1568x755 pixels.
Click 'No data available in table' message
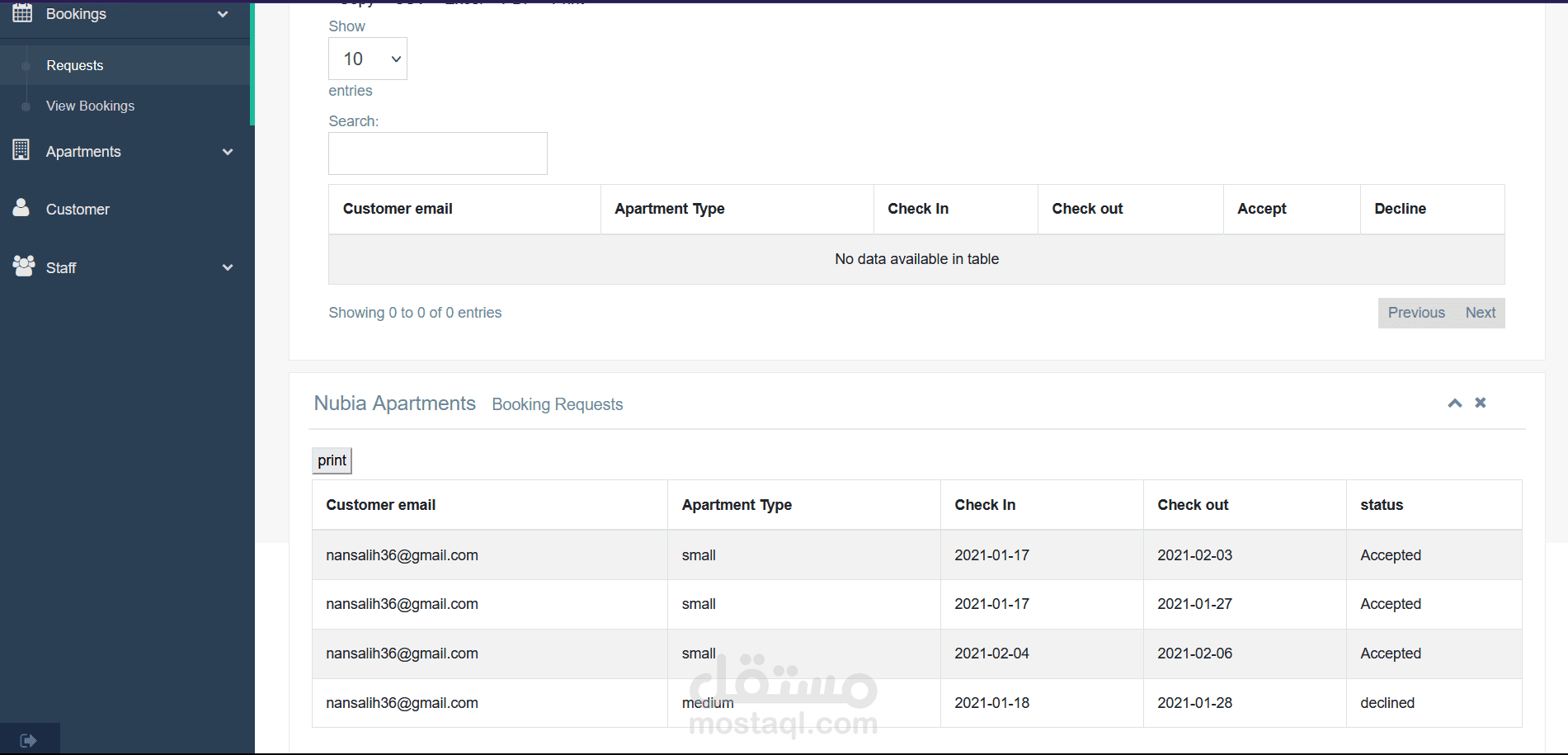(916, 259)
